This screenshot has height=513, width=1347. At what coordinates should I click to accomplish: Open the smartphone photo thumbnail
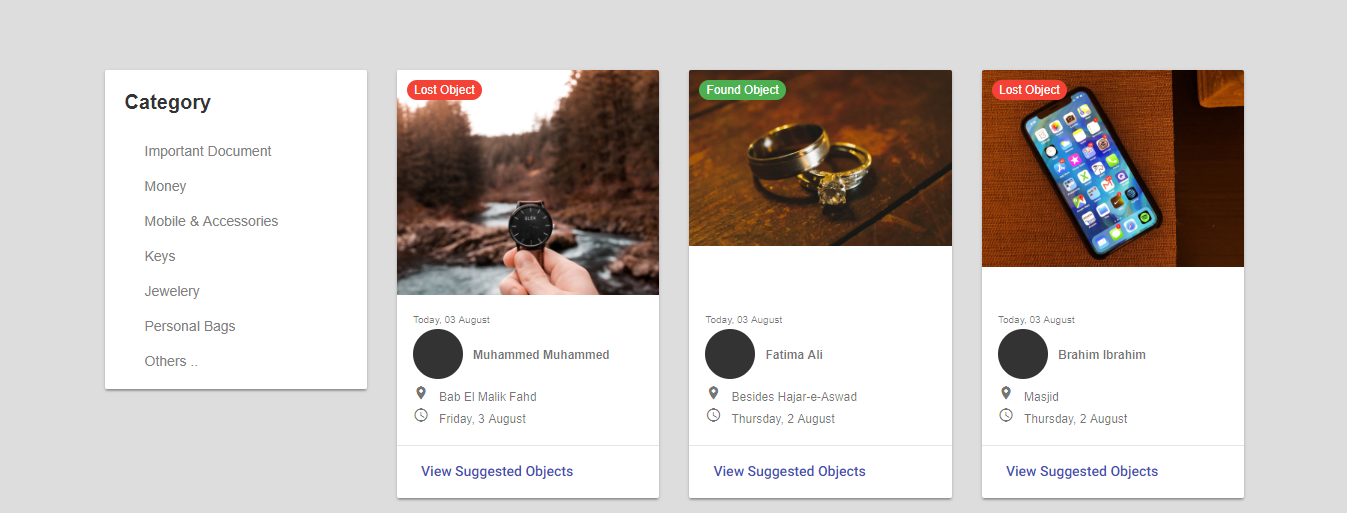[1113, 168]
